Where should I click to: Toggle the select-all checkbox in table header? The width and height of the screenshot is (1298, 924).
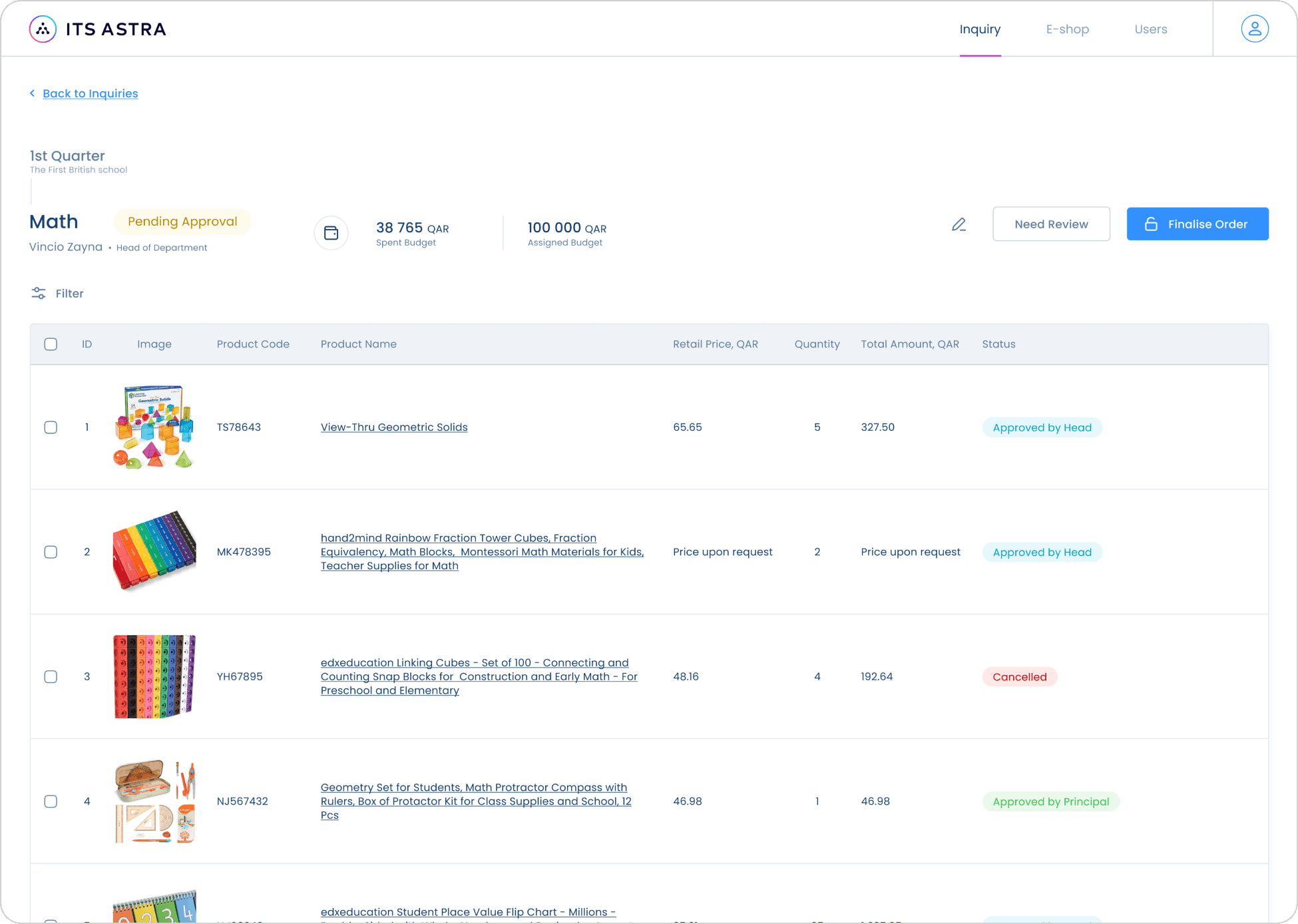(51, 344)
